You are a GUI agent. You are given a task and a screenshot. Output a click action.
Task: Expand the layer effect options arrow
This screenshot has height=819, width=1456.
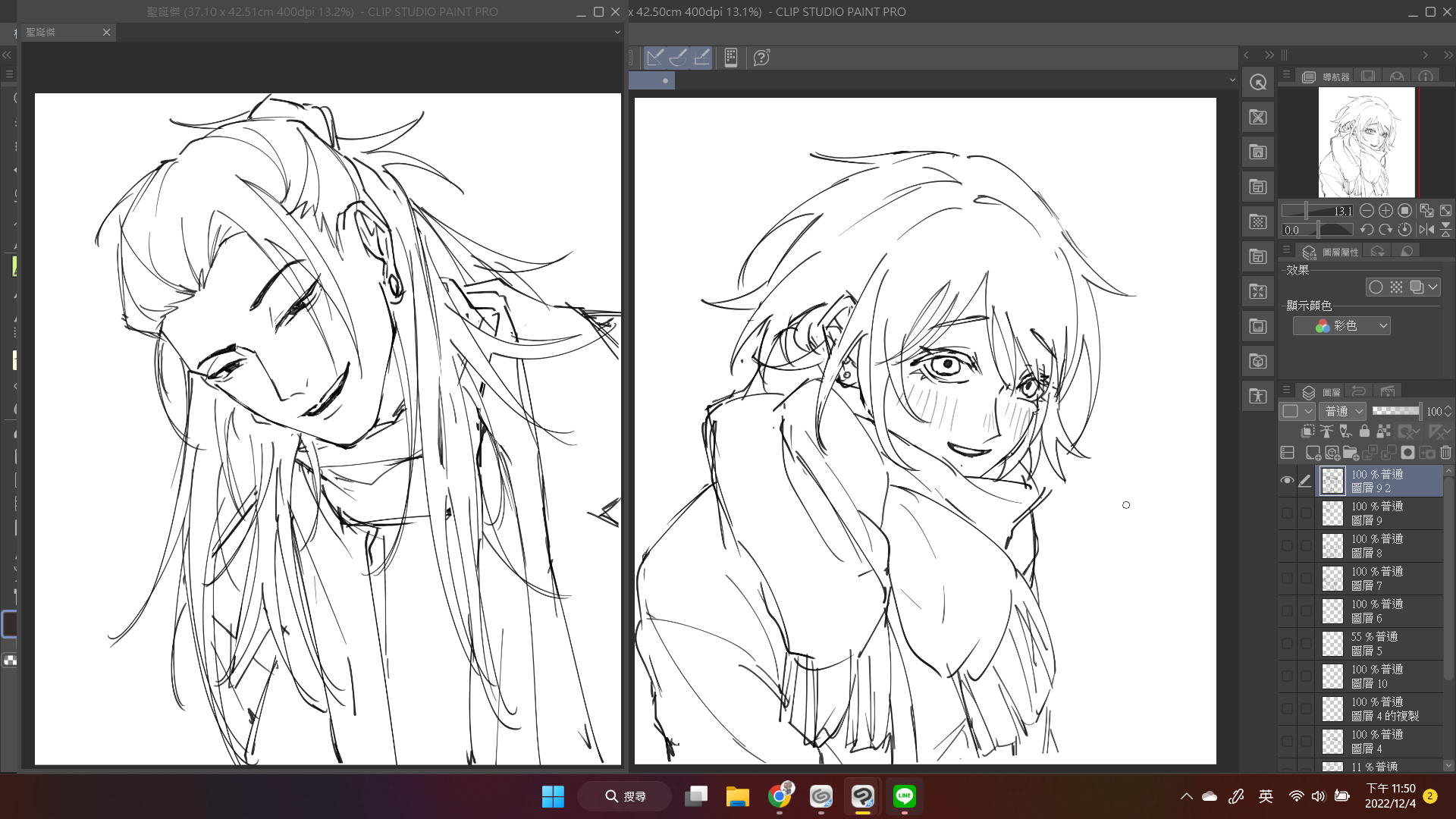[1432, 287]
